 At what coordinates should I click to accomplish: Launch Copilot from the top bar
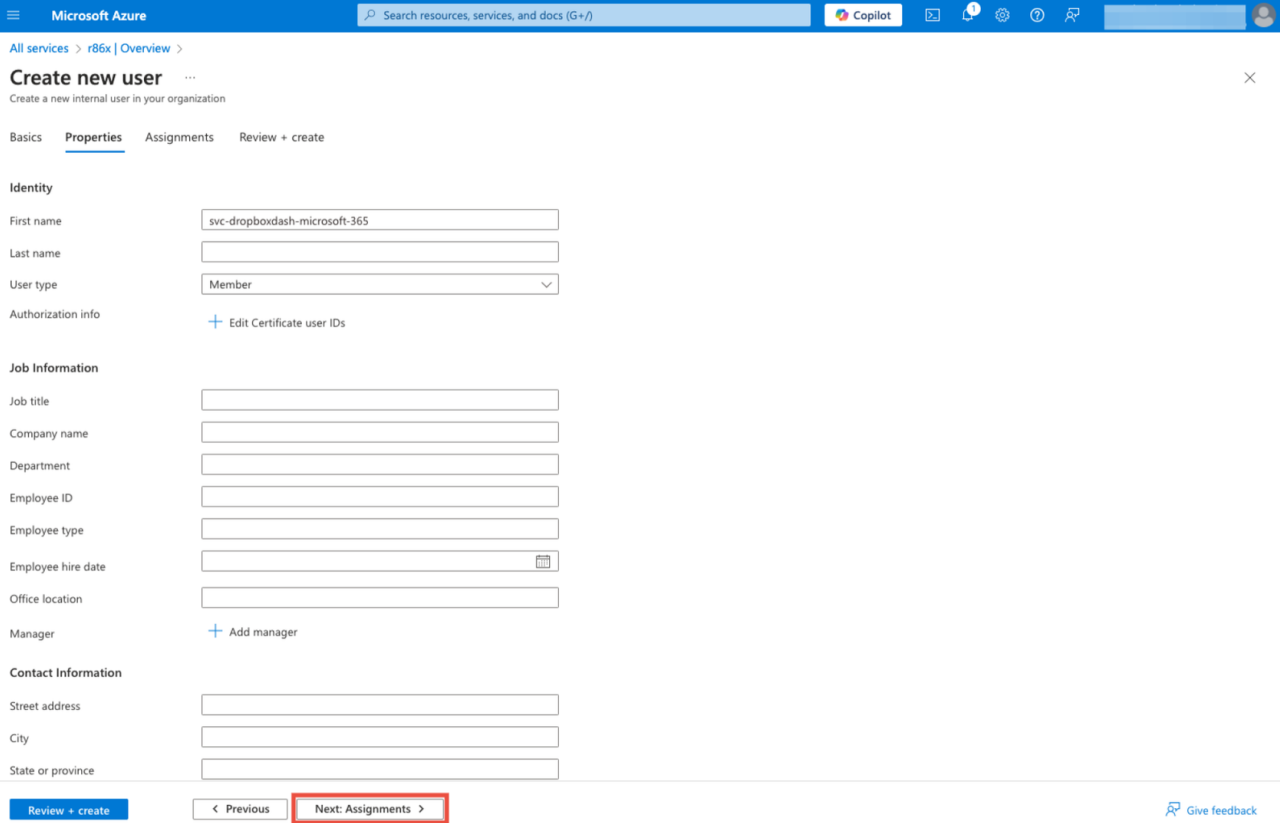coord(862,15)
